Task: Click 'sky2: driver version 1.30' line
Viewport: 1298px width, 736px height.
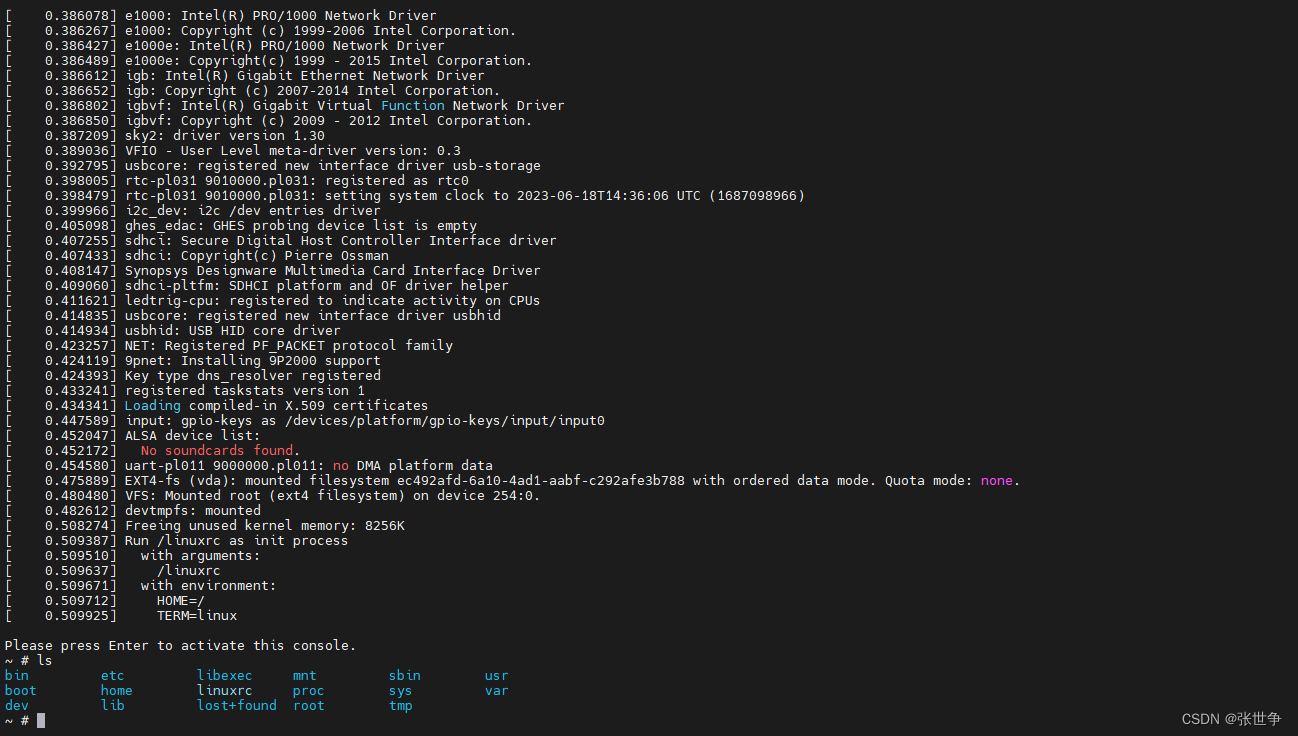Action: pyautogui.click(x=225, y=136)
